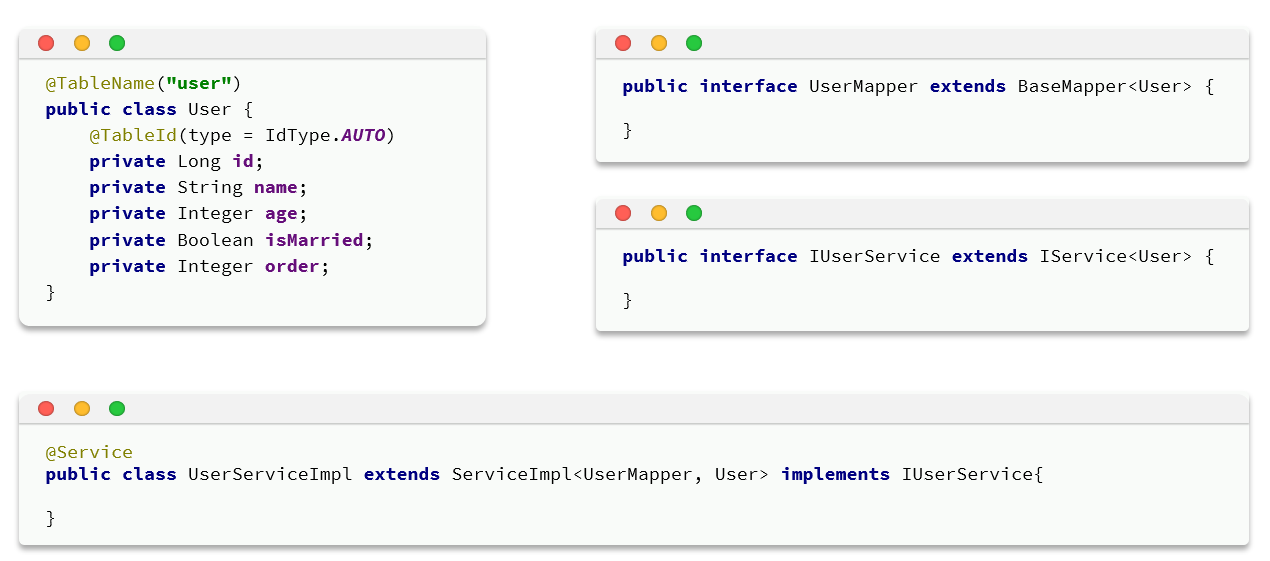Click the order field identifier
This screenshot has height=561, width=1270.
[292, 266]
